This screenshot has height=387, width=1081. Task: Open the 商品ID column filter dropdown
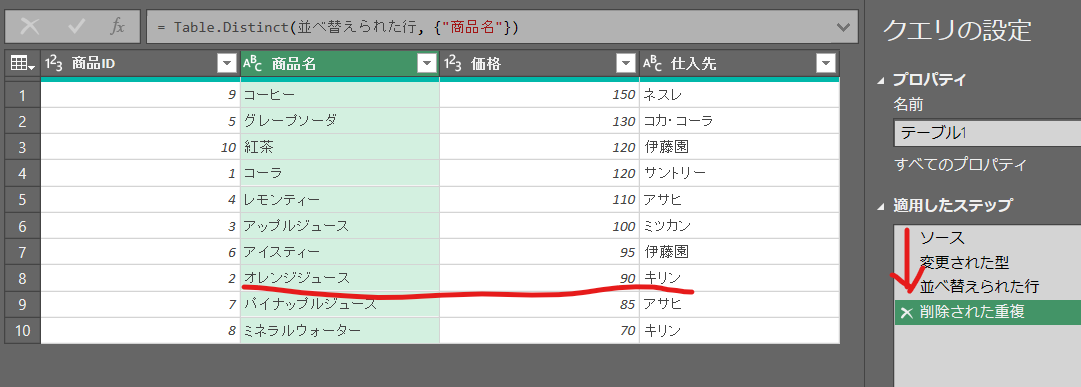click(x=227, y=64)
